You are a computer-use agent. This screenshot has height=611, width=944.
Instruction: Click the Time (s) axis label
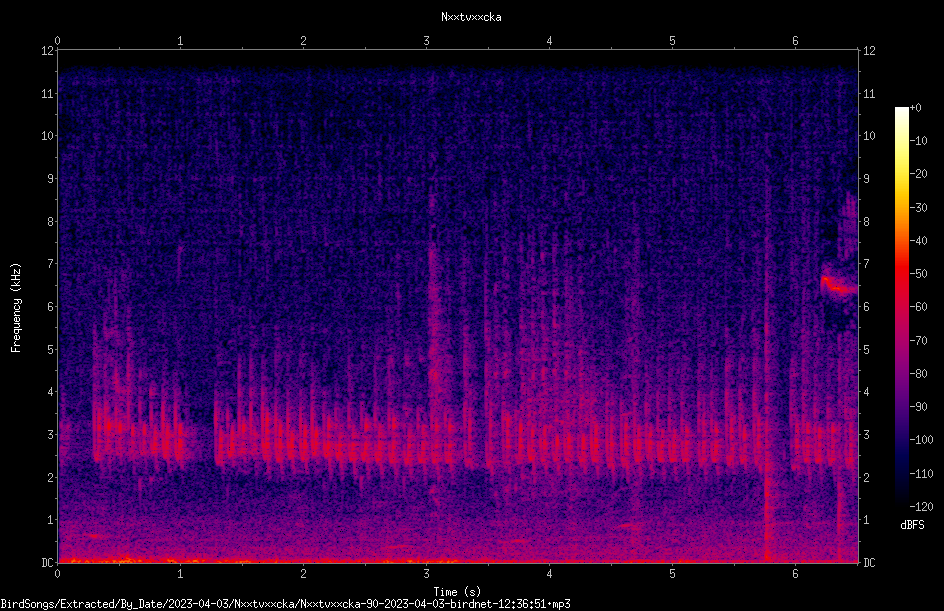pos(457,592)
